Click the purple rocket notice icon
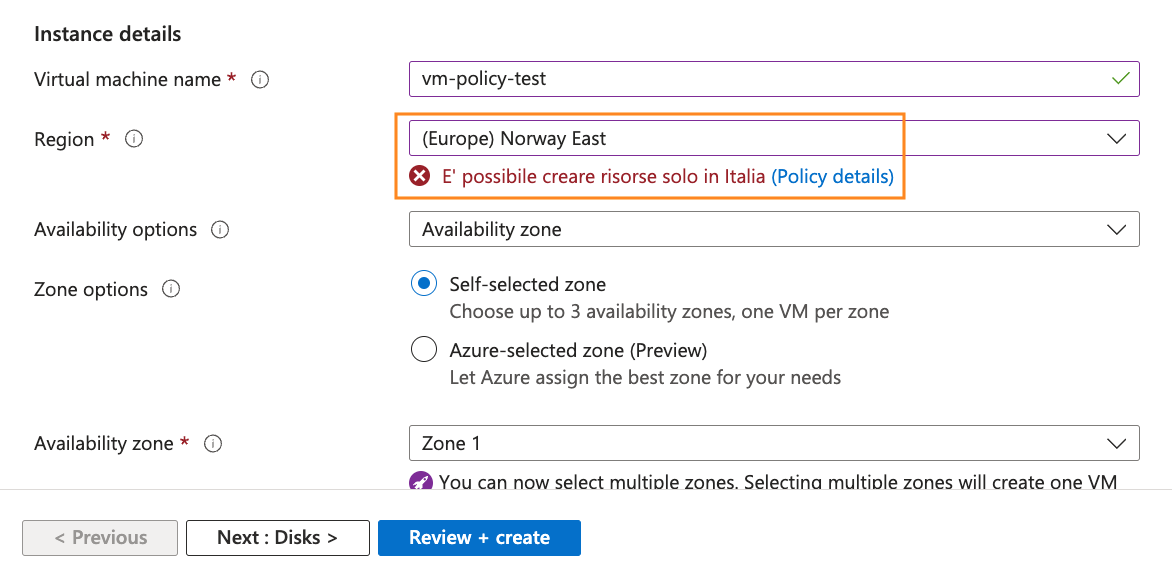This screenshot has width=1172, height=569. tap(421, 482)
